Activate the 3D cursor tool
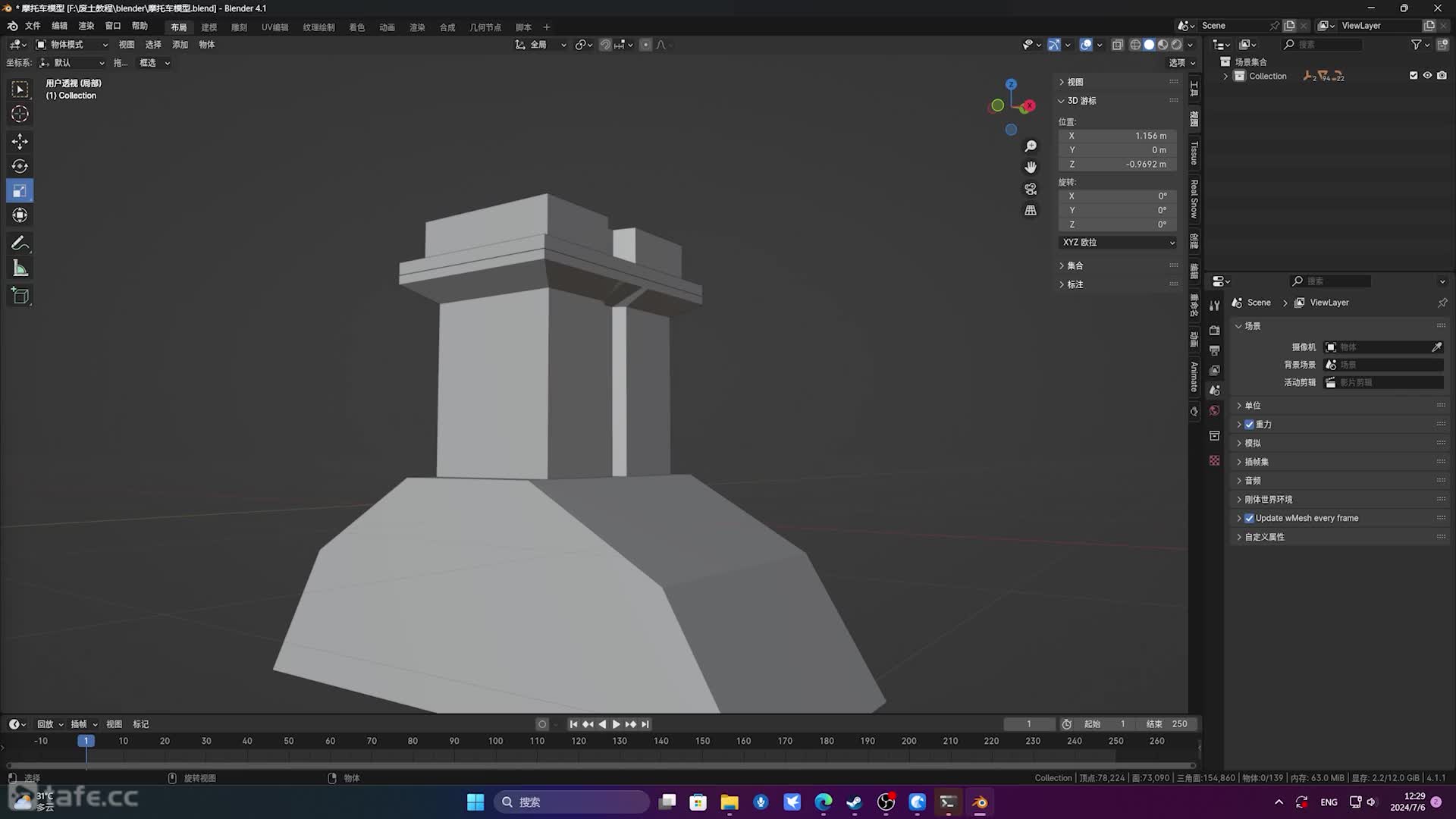 pos(20,115)
